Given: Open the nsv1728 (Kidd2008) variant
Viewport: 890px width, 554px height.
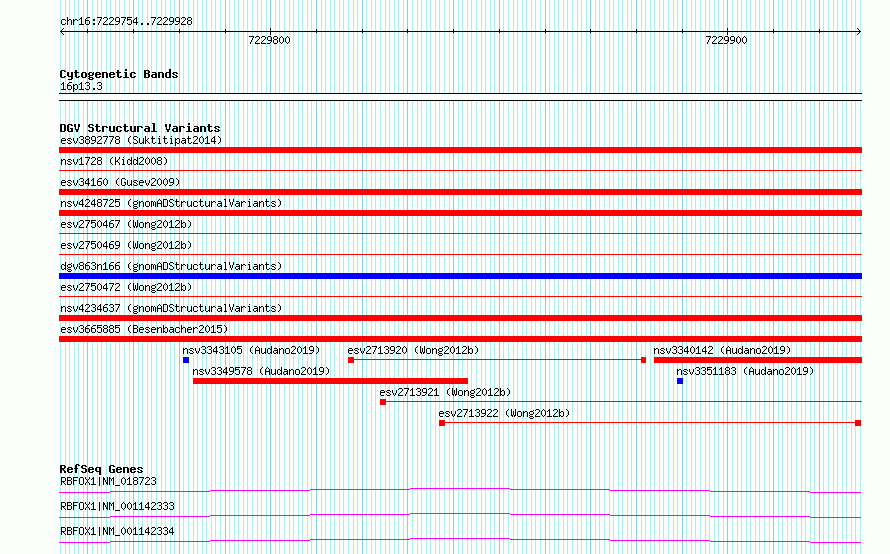Looking at the screenshot, I should [114, 161].
